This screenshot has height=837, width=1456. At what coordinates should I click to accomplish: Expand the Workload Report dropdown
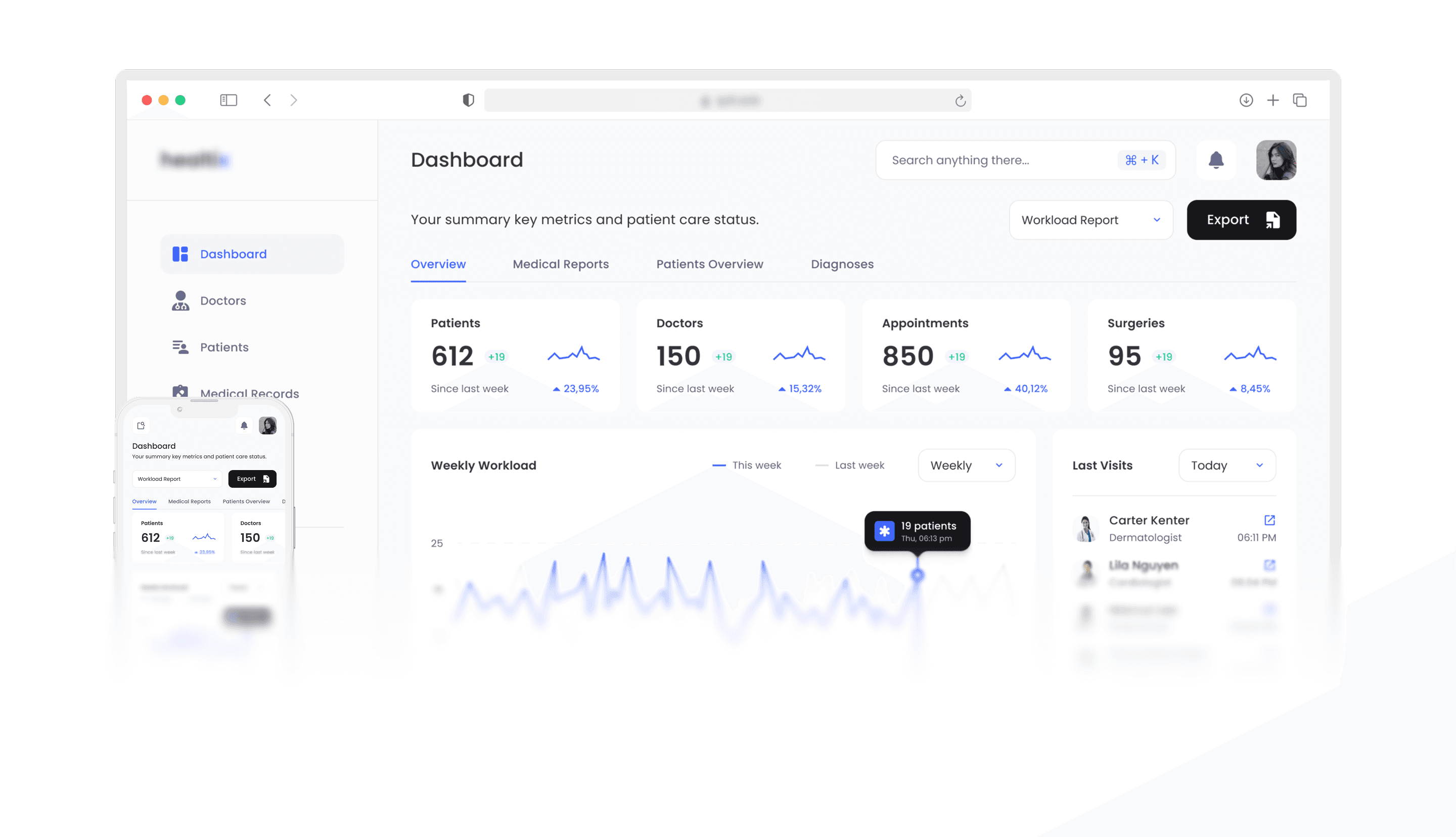point(1090,220)
